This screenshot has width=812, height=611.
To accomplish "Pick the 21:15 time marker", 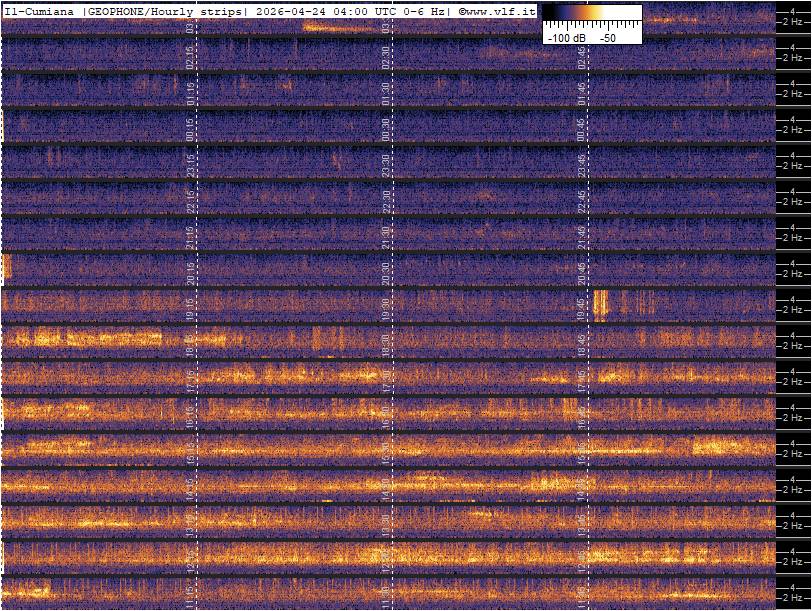I will [190, 237].
